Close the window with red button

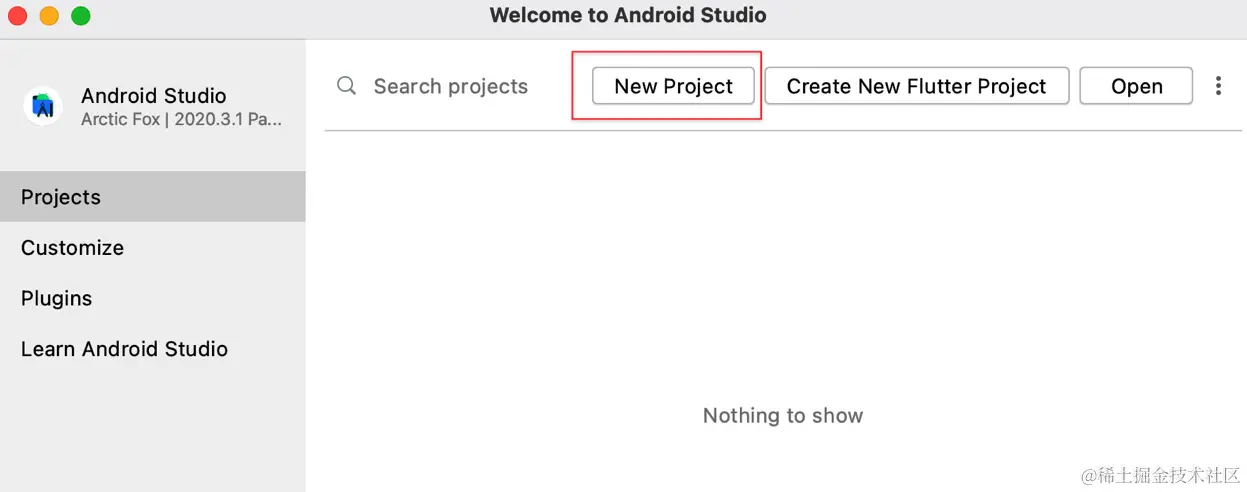click(x=17, y=16)
